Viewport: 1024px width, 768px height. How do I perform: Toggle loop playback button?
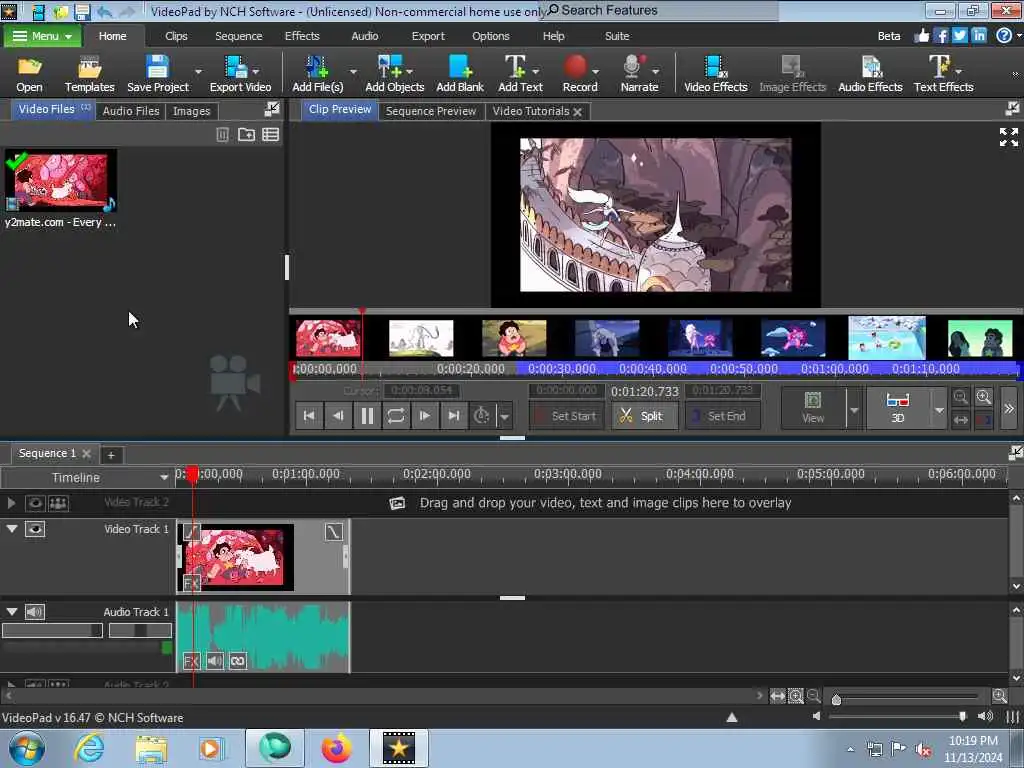point(396,416)
